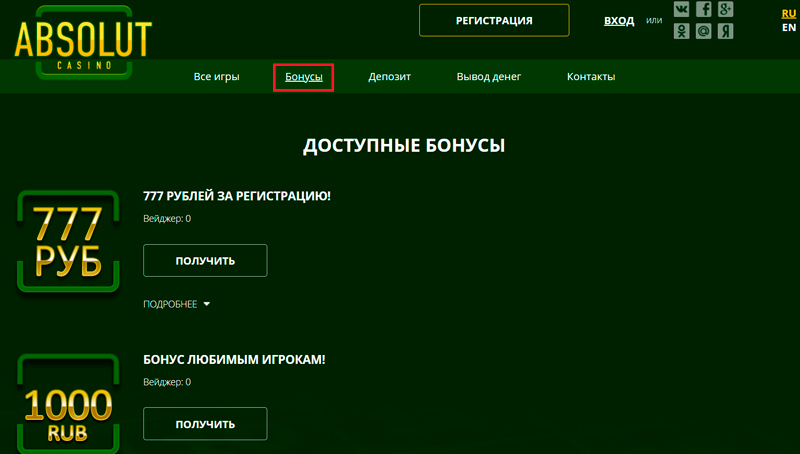The image size is (800, 454).
Task: Expand ПОДРОБНЕЕ details for the 777 bonus
Action: click(177, 304)
